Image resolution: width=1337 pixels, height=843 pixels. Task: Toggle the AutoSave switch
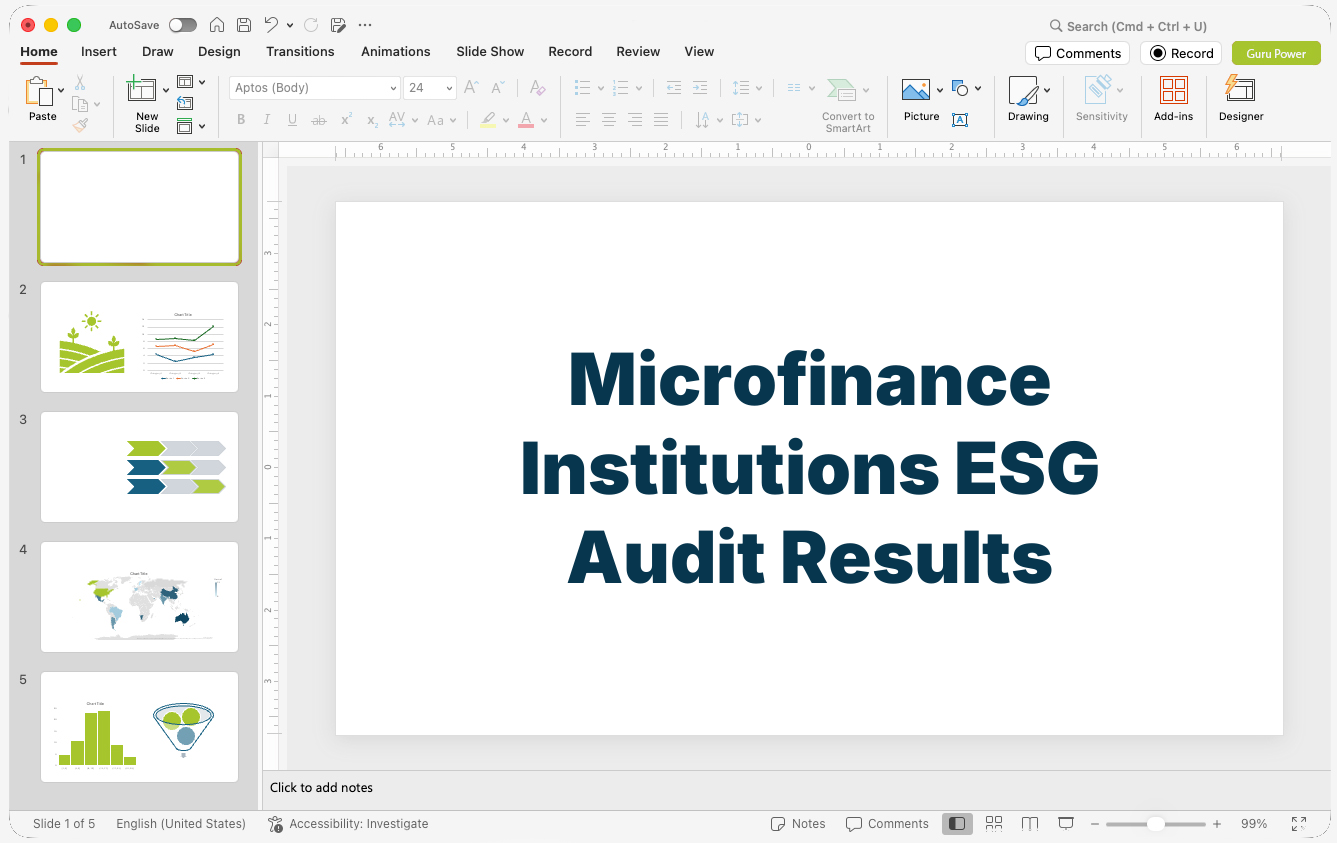183,25
